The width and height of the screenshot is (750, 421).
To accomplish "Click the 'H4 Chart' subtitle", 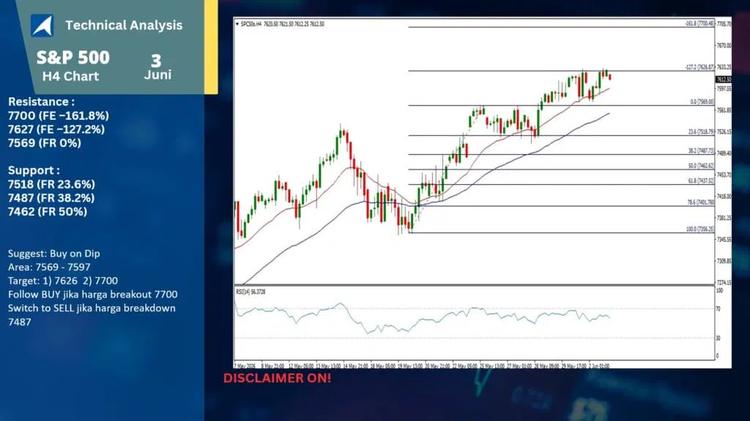I will [70, 76].
